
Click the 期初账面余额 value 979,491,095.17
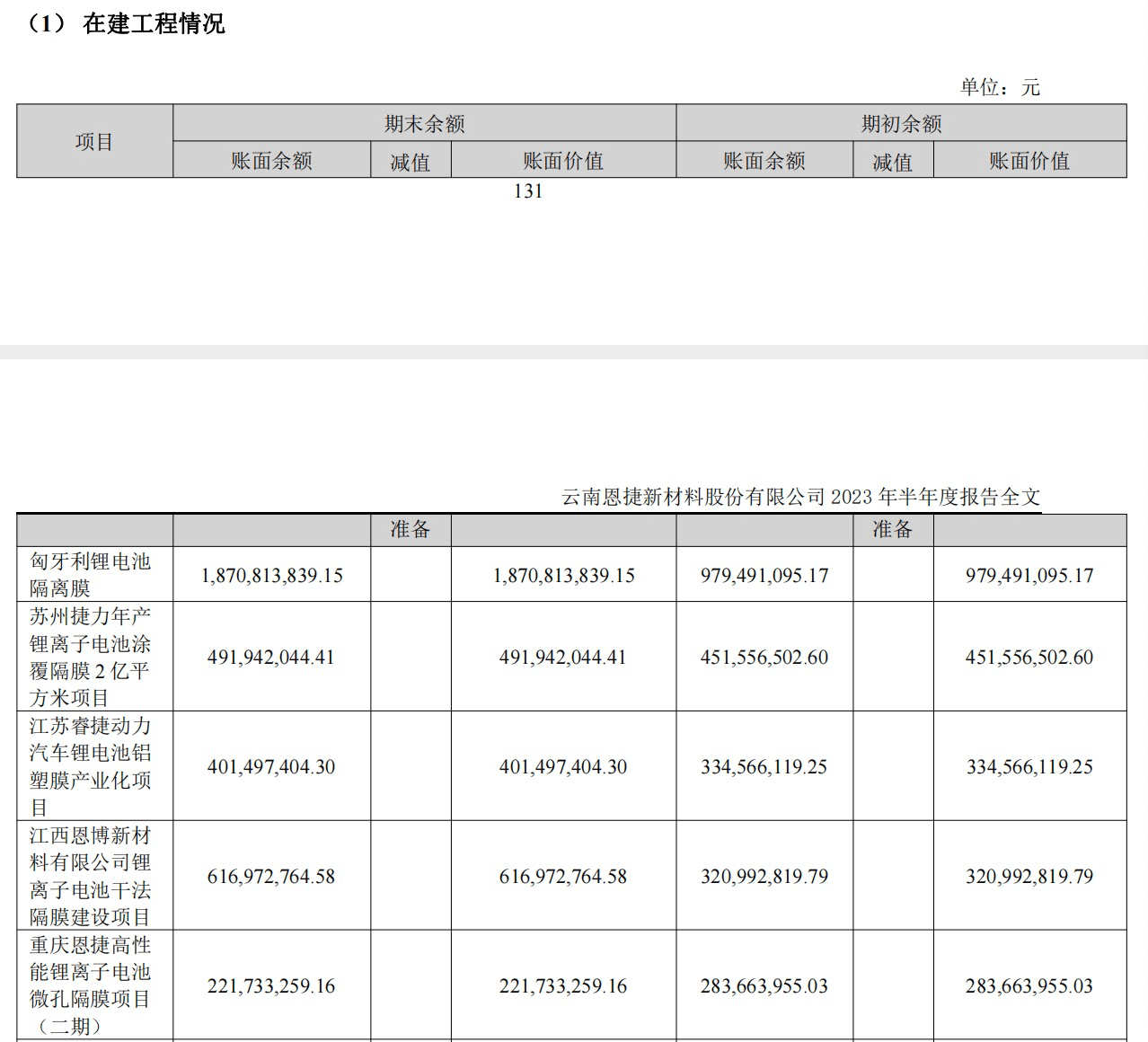(764, 575)
